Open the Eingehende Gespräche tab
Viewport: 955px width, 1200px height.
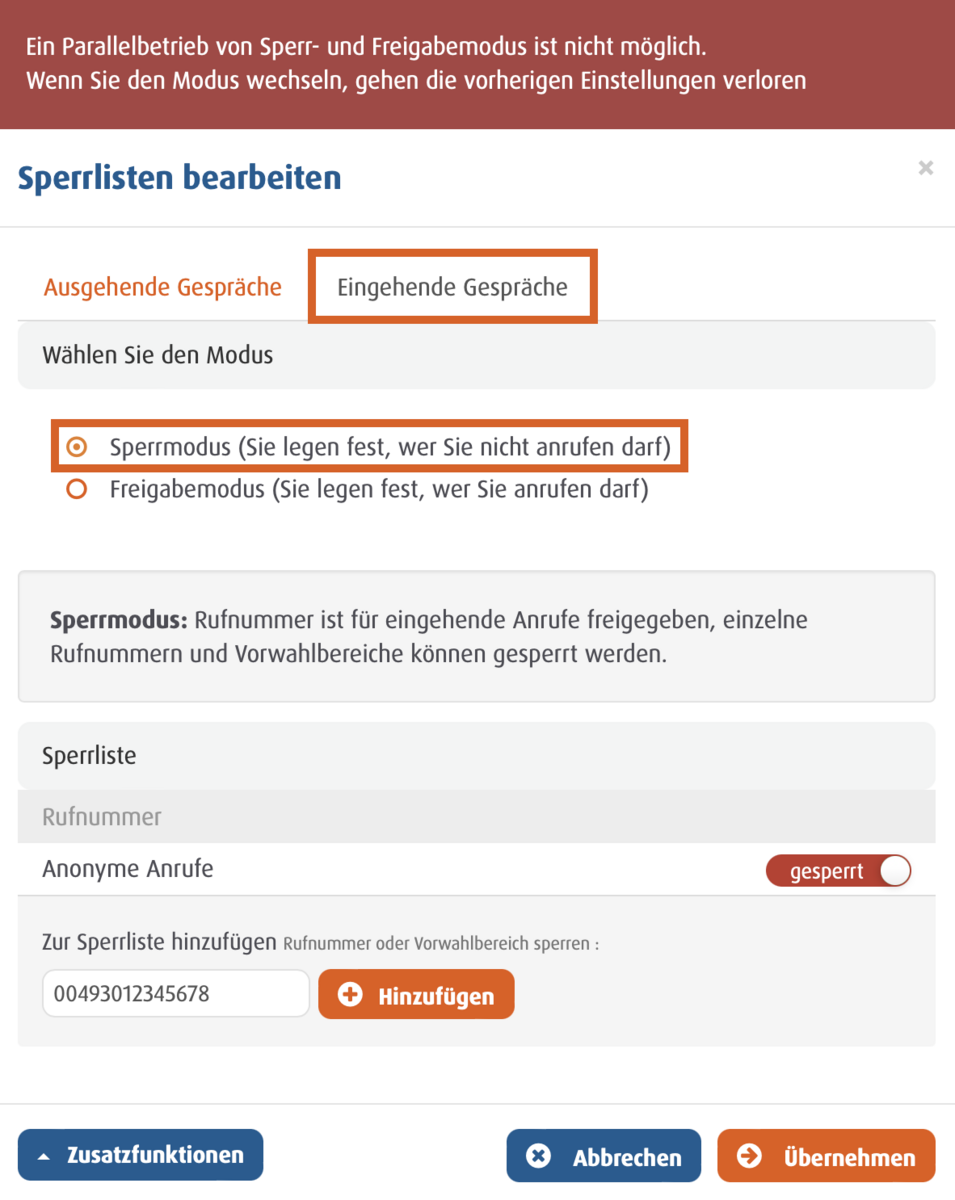click(452, 288)
